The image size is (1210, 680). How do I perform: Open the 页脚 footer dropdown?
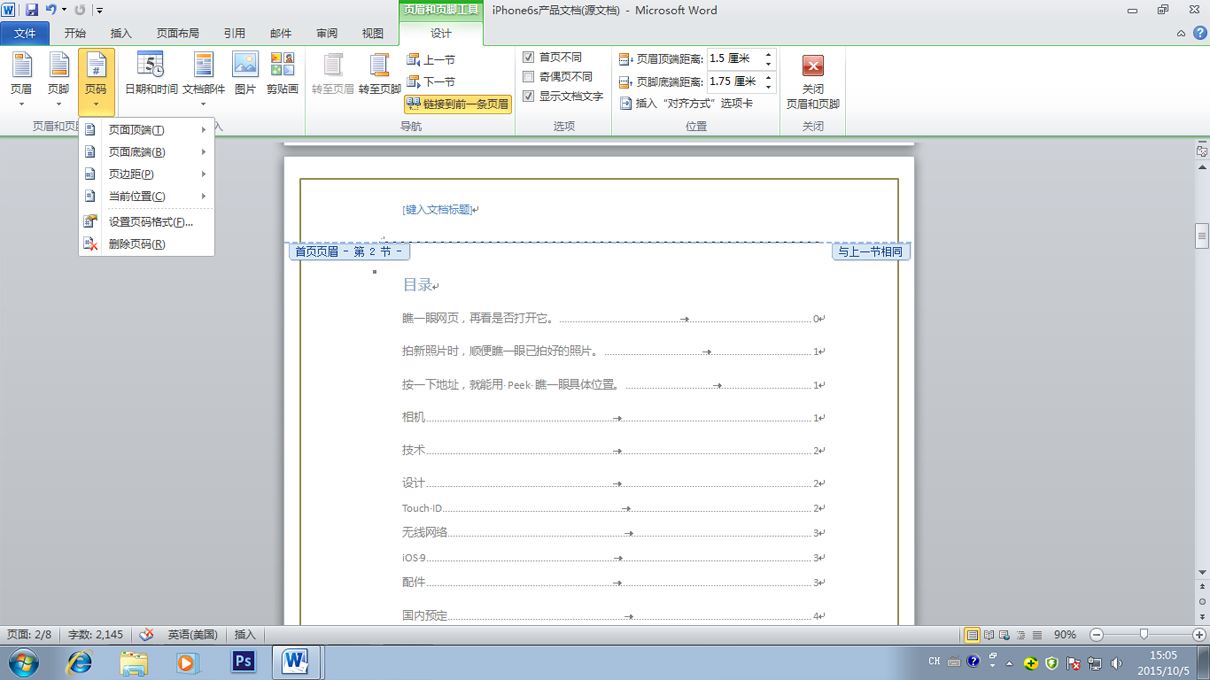(x=59, y=80)
